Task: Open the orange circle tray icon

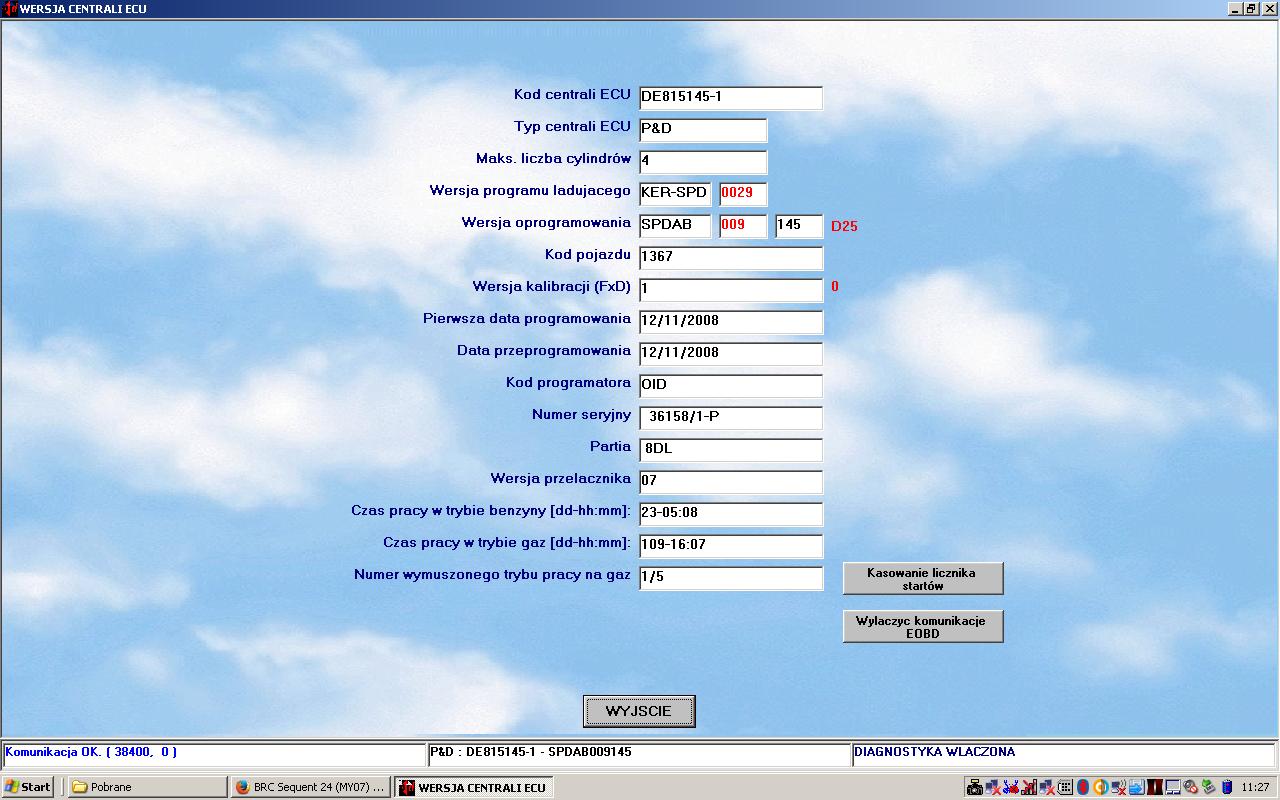Action: tap(1100, 787)
